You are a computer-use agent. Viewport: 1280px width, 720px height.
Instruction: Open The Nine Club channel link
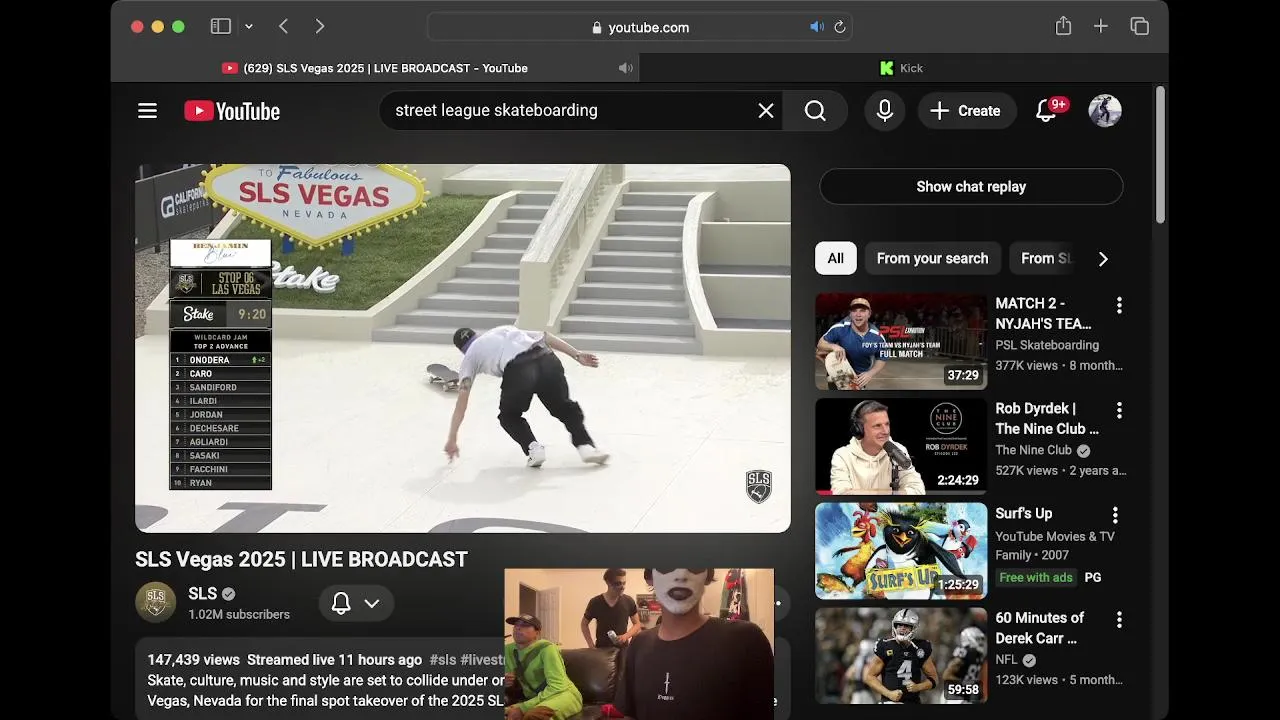pyautogui.click(x=1033, y=450)
